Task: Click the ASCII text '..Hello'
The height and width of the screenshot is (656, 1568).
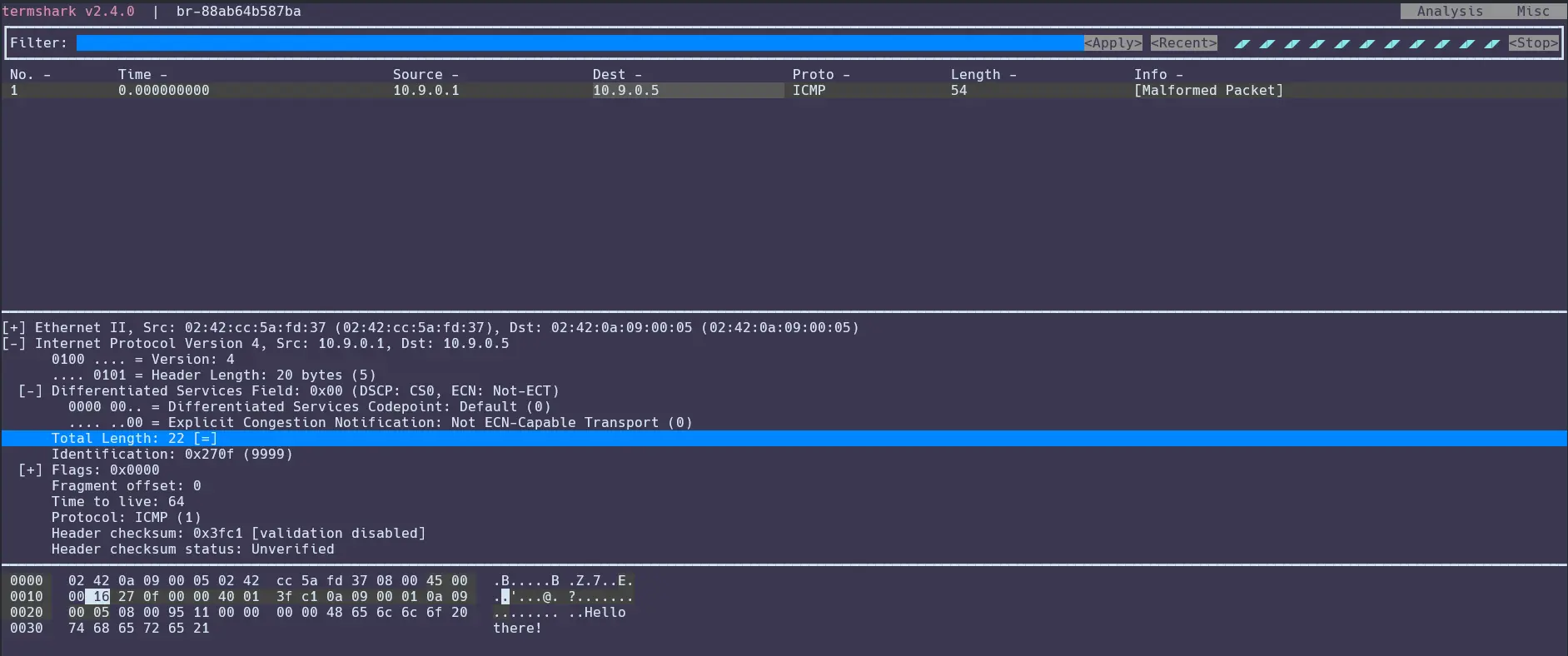Action: [x=596, y=613]
